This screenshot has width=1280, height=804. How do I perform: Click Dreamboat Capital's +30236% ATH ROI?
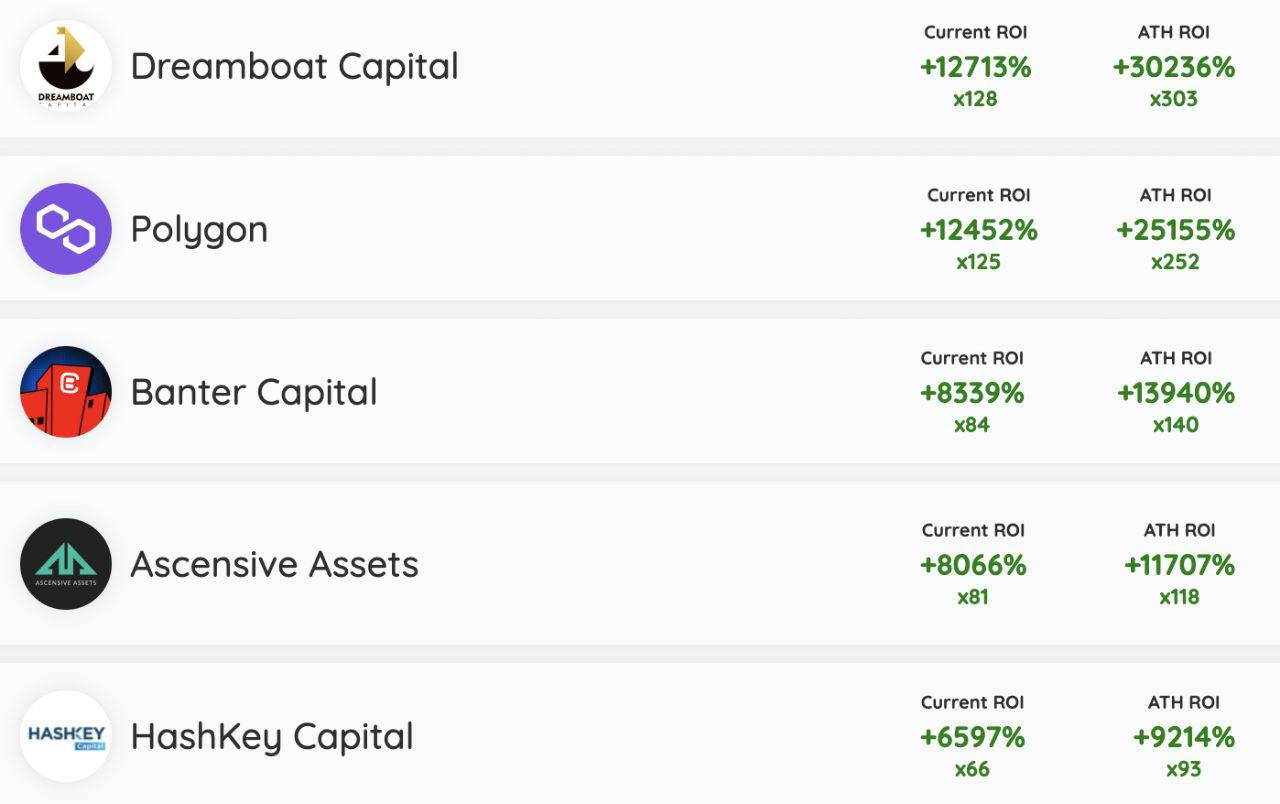coord(1174,68)
